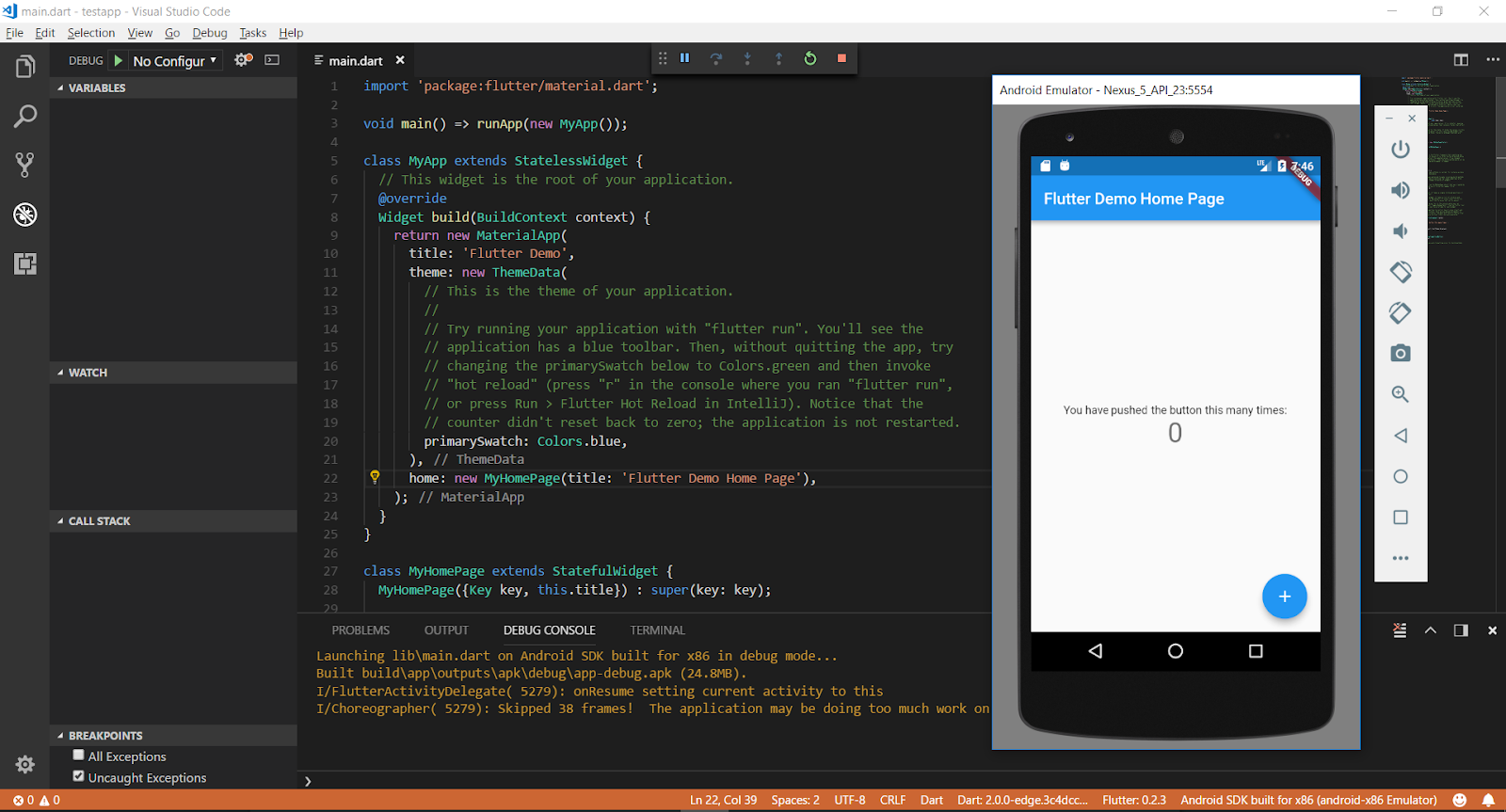
Task: Rotate the emulator right
Action: click(x=1401, y=312)
